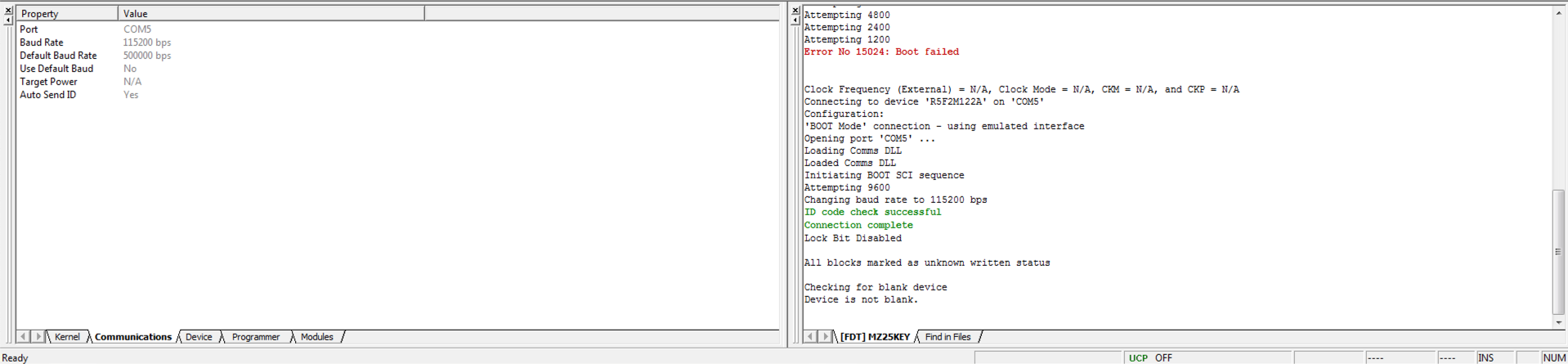
Task: Select the Default Baud Rate property row
Action: point(396,56)
